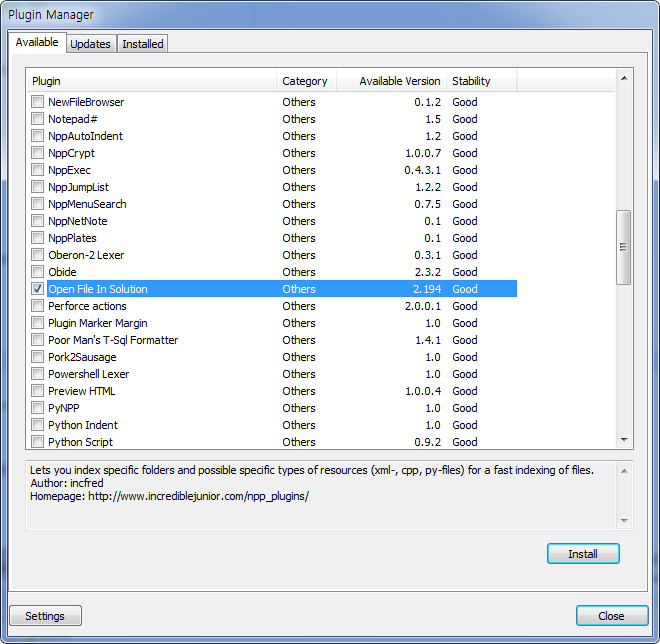Click description box scroll down arrow
The height and width of the screenshot is (644, 660).
(624, 521)
